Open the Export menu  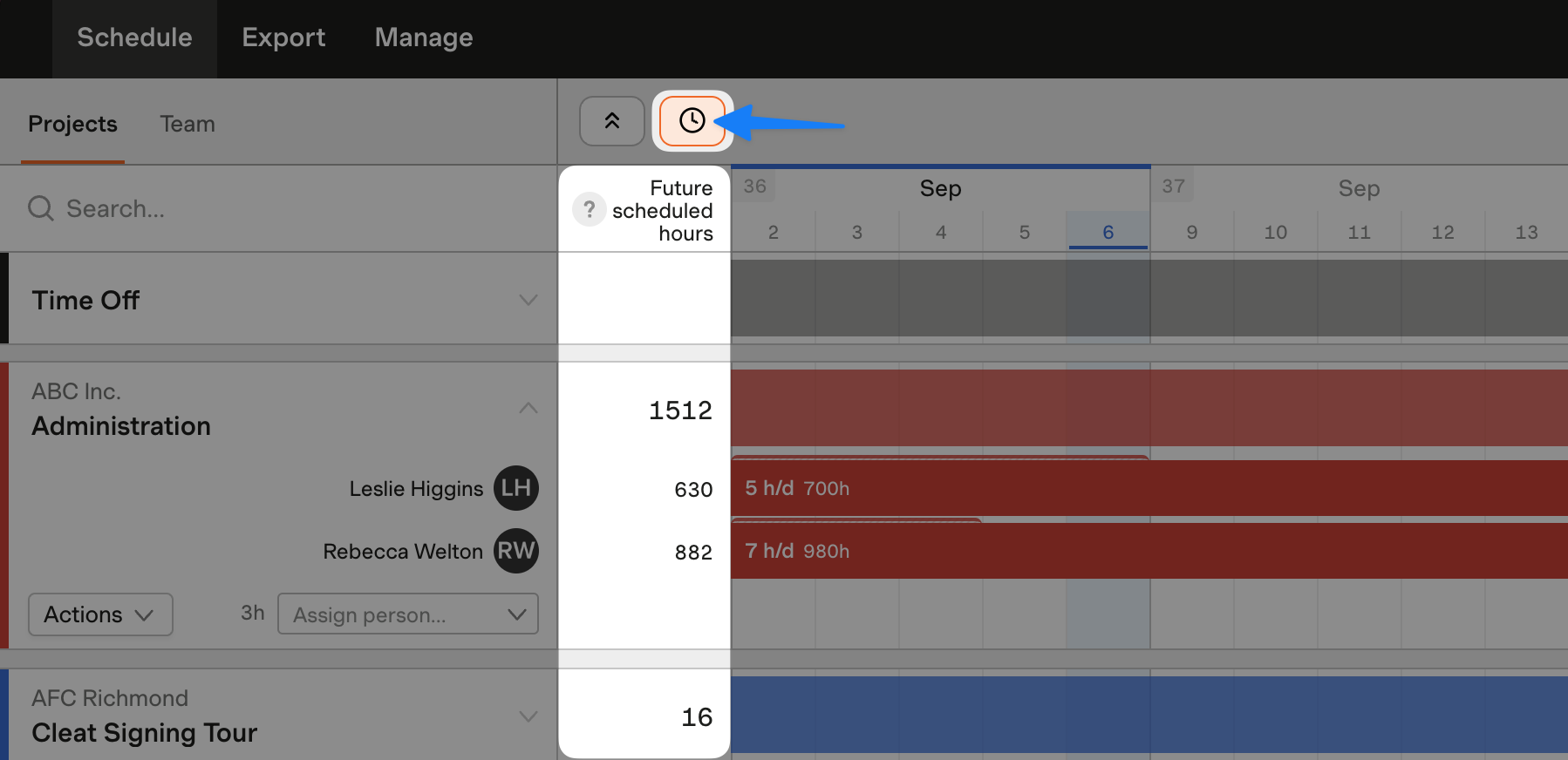tap(283, 37)
